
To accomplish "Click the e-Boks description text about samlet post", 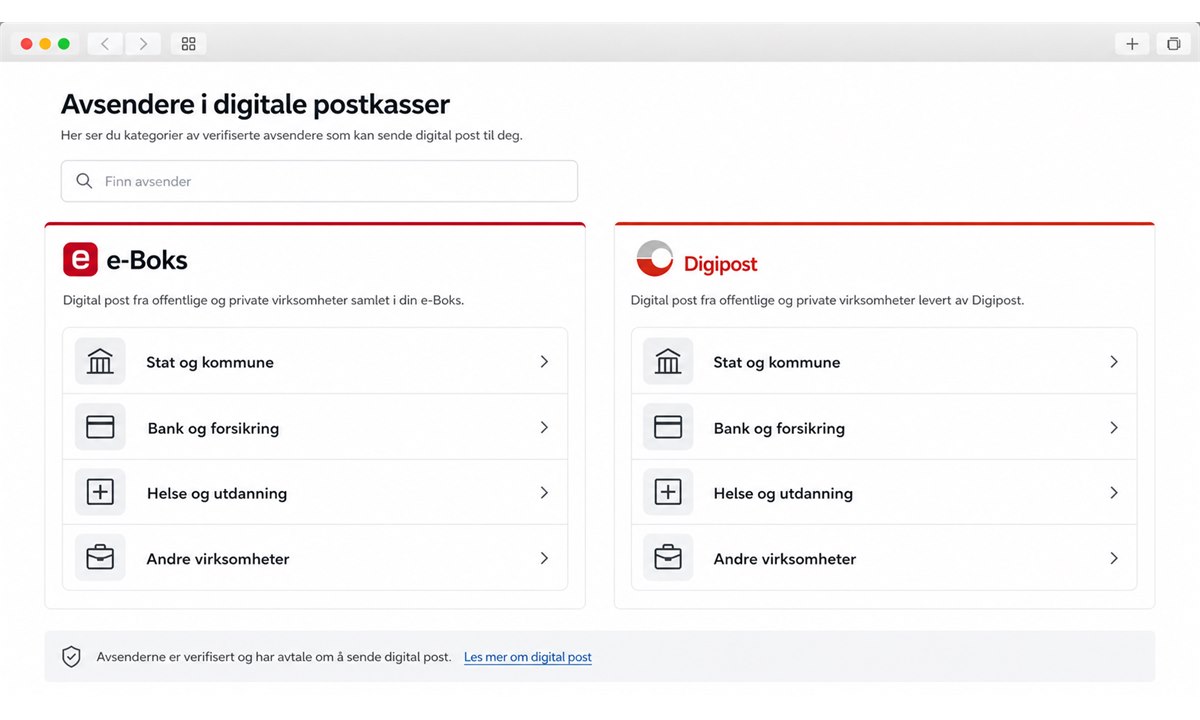I will point(263,300).
